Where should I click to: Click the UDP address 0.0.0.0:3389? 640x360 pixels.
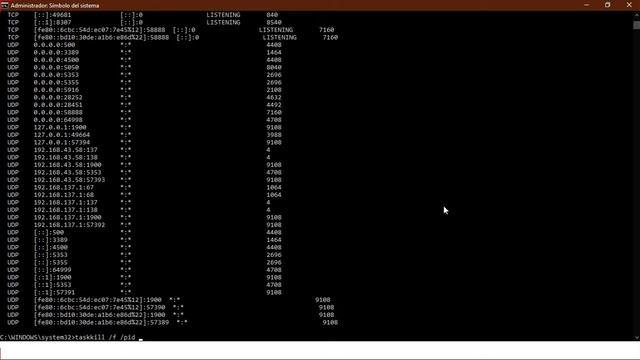pos(56,52)
